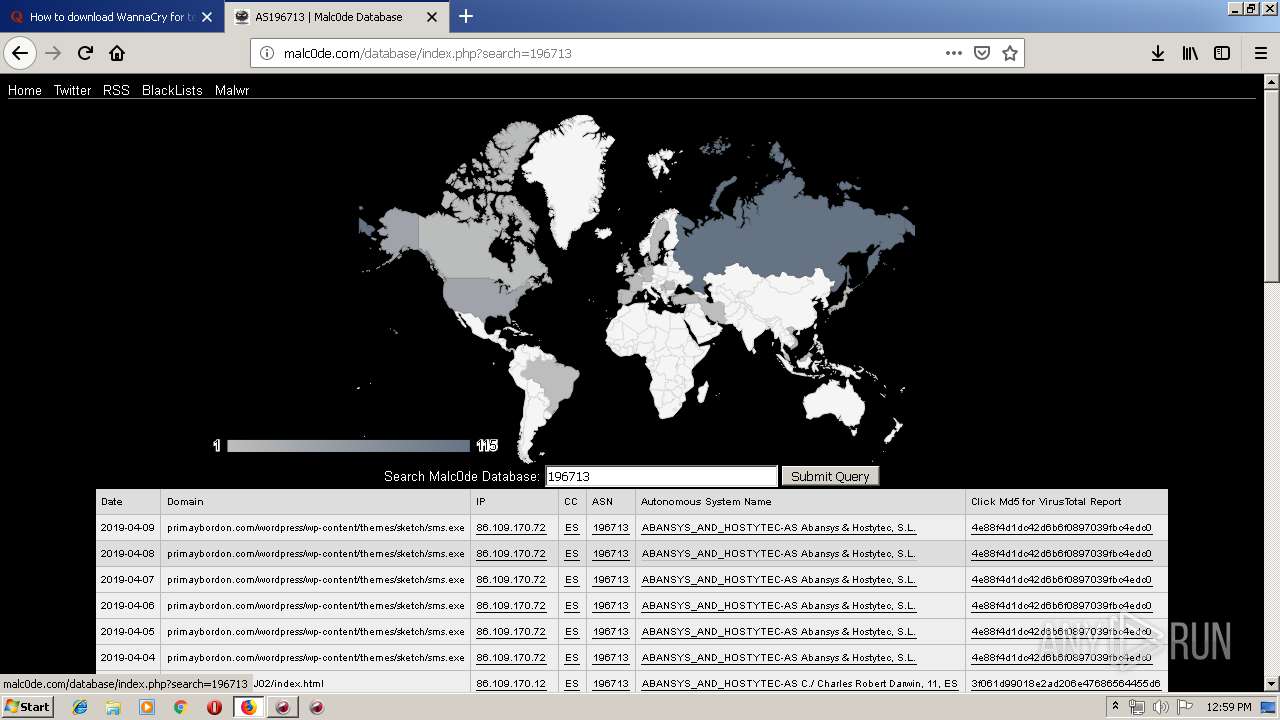Click the taskbar clock showing 12:59 PM

coord(1229,707)
